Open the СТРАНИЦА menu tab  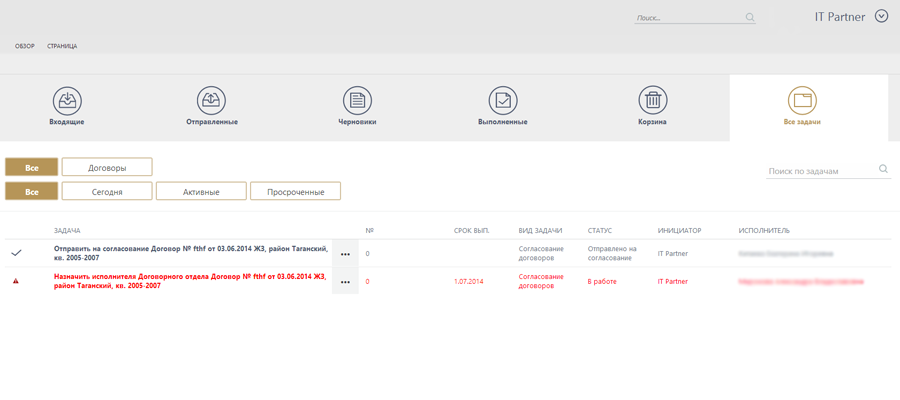[62, 46]
